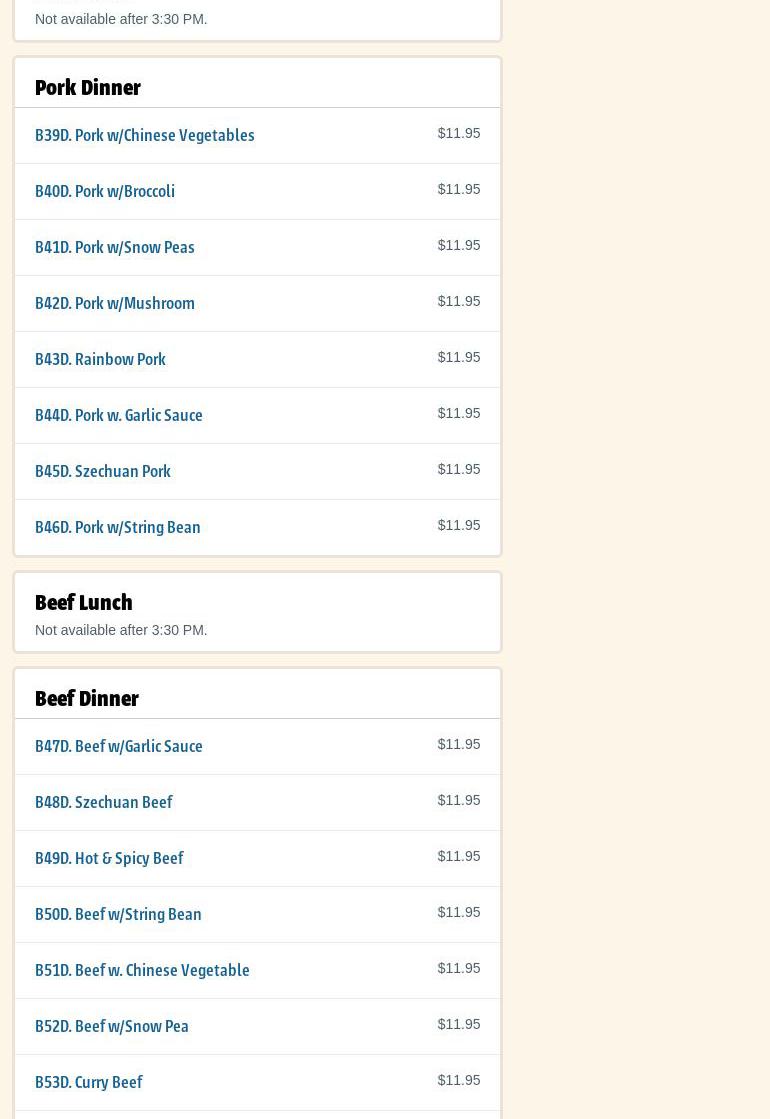This screenshot has height=1119, width=770.
Task: Open B47D Beef w/Garlic Sauce
Action: coord(119,746)
